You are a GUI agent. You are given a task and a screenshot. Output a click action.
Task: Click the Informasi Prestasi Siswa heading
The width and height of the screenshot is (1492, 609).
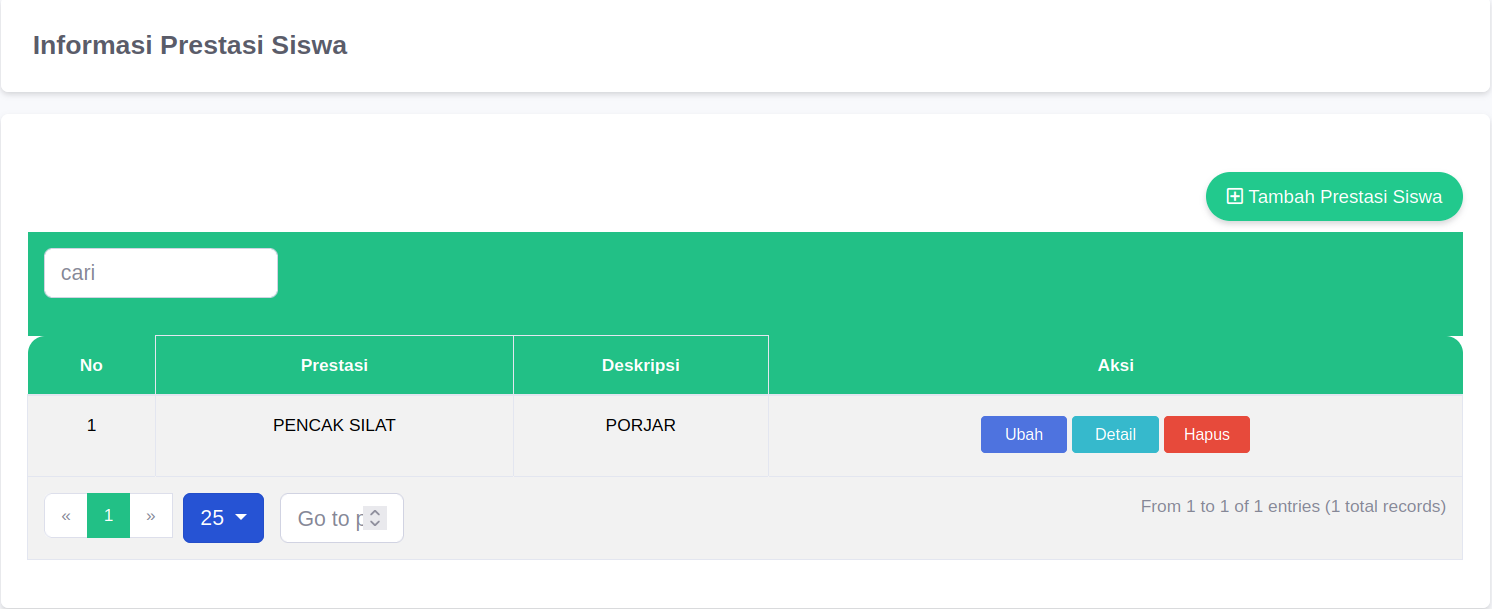[x=190, y=45]
